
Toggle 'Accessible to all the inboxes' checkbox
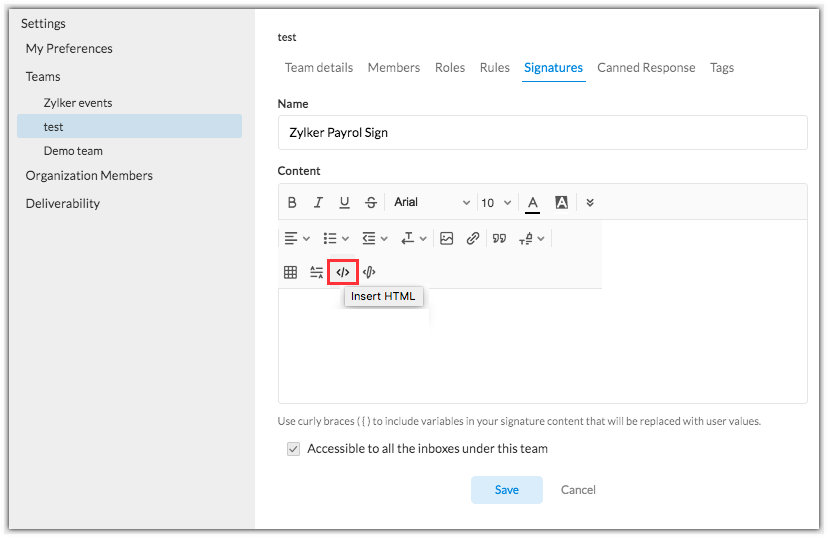293,449
